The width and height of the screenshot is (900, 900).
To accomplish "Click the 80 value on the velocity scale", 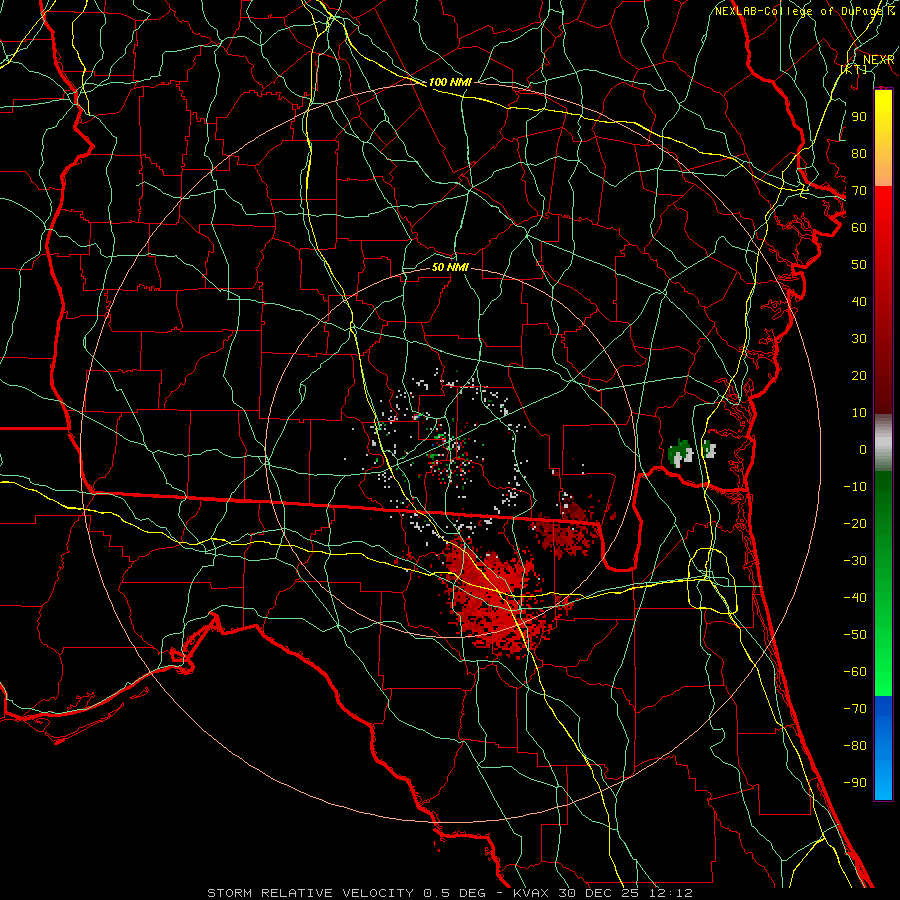I will [x=859, y=153].
